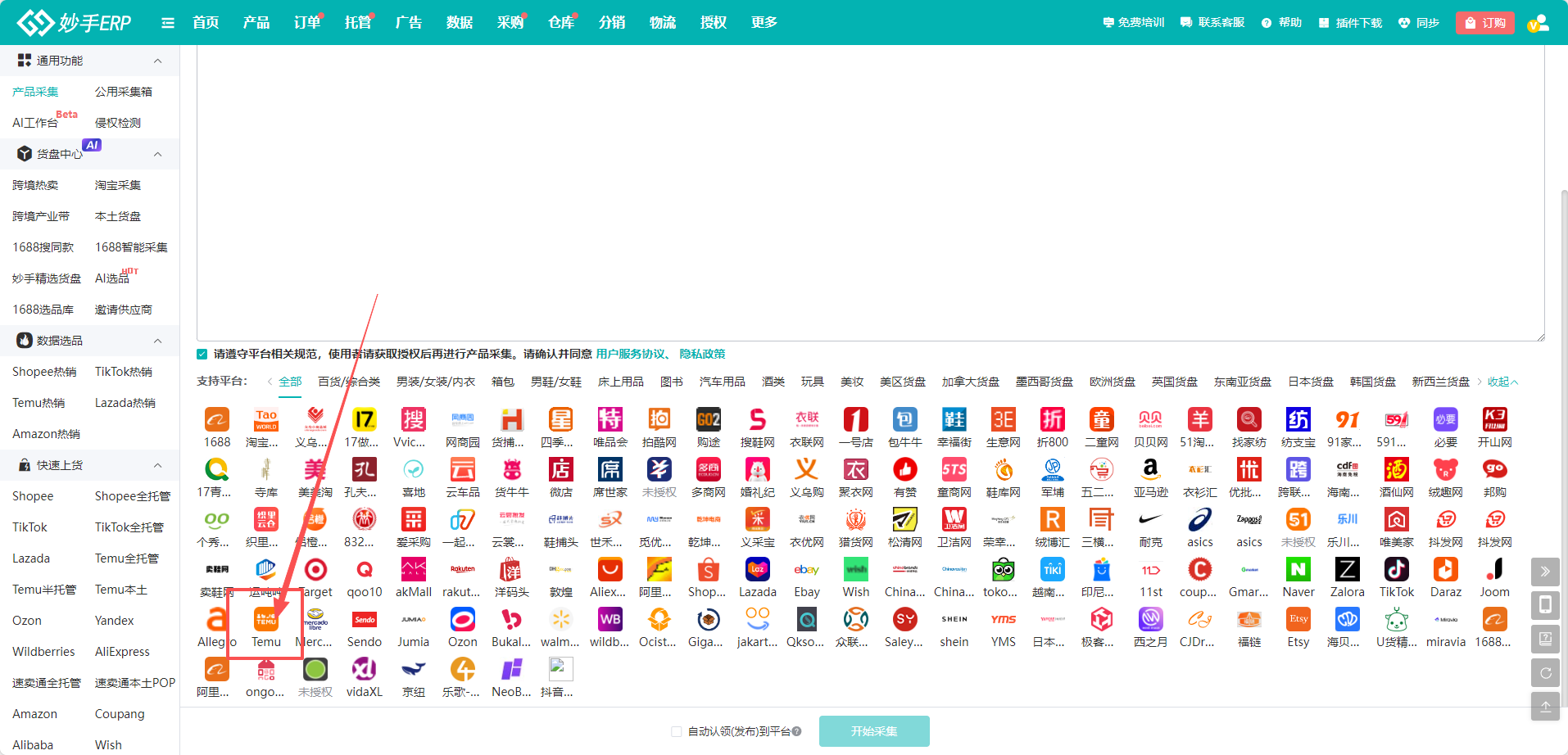Select the Lazada platform icon
1568x755 pixels.
[x=758, y=570]
